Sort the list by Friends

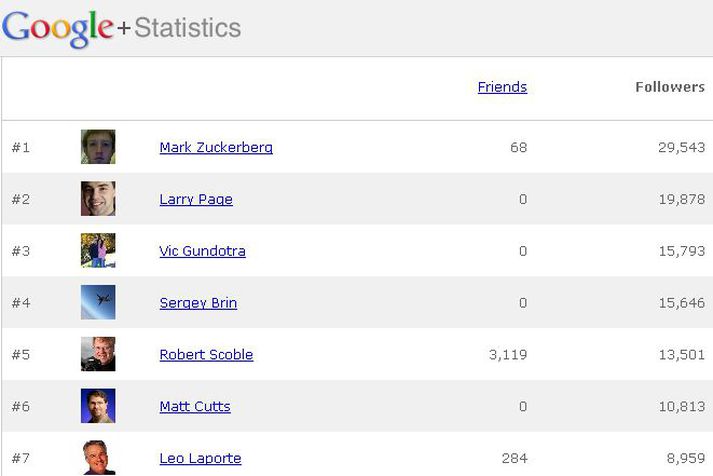(x=502, y=87)
